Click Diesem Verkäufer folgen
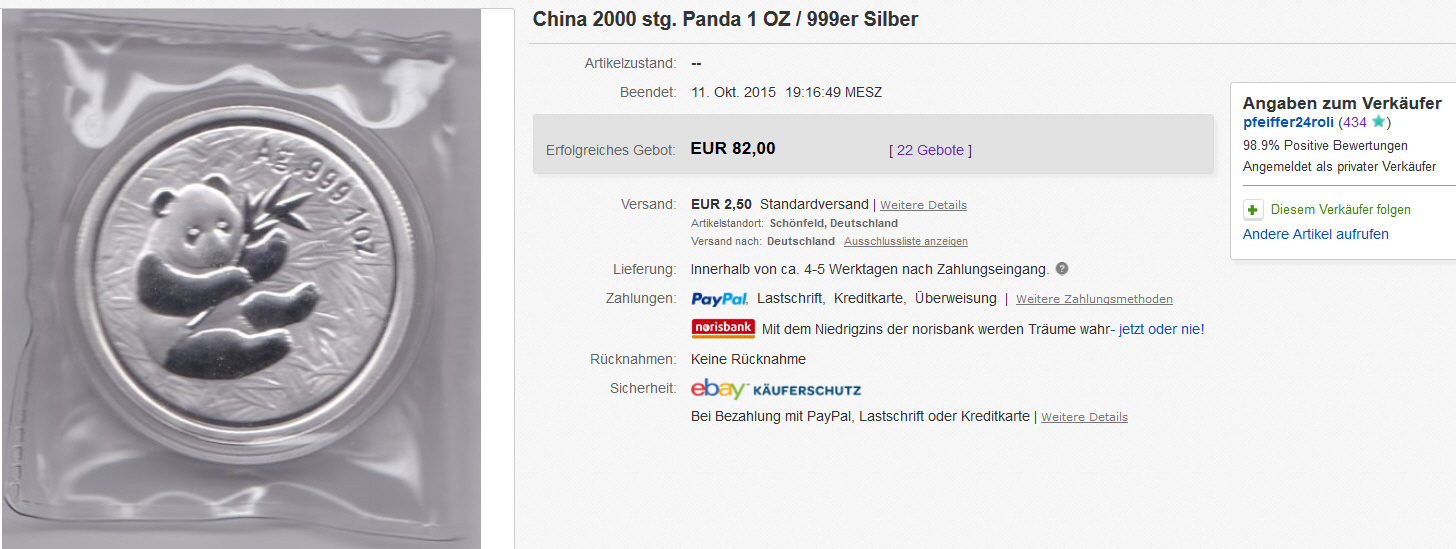The height and width of the screenshot is (549, 1456). click(x=1341, y=210)
